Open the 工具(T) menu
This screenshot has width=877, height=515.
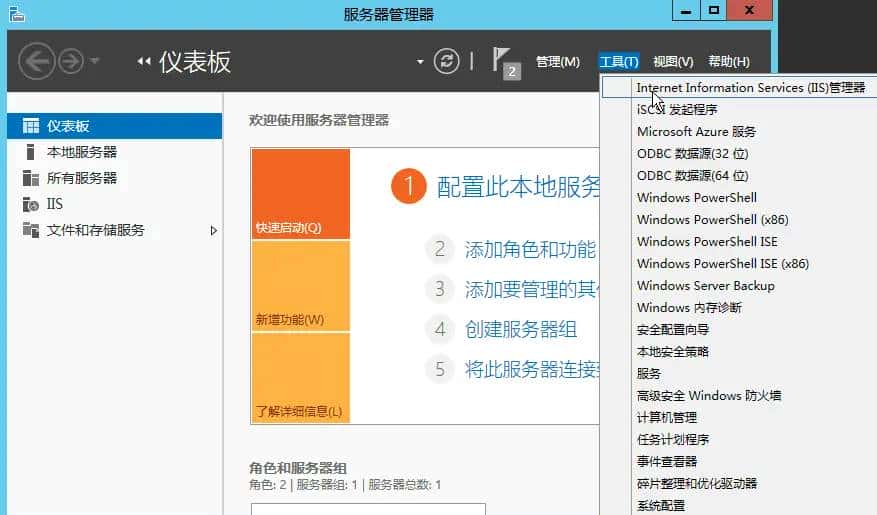619,62
